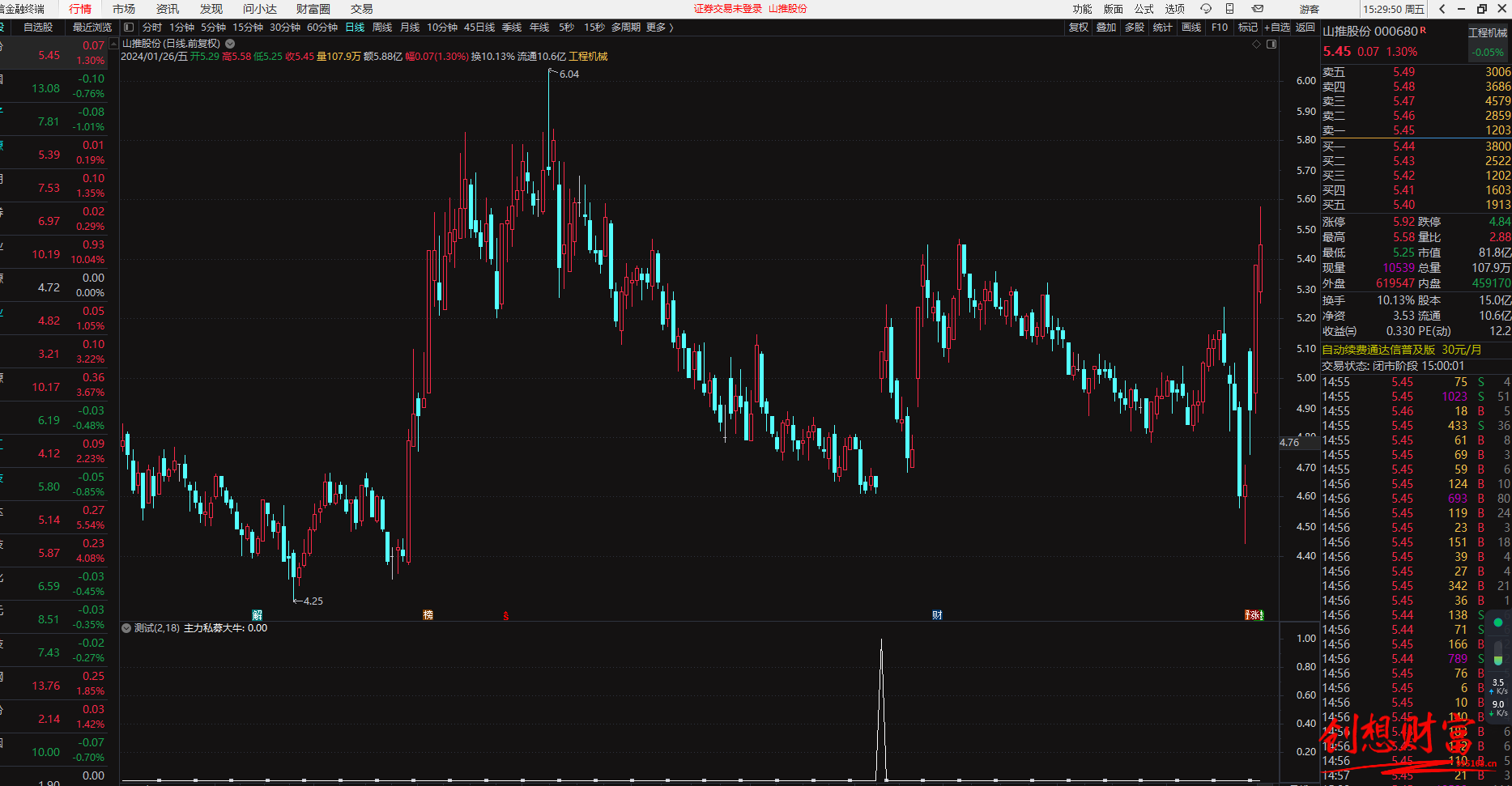Click the 标记 button
The width and height of the screenshot is (1512, 786).
coord(1248,28)
